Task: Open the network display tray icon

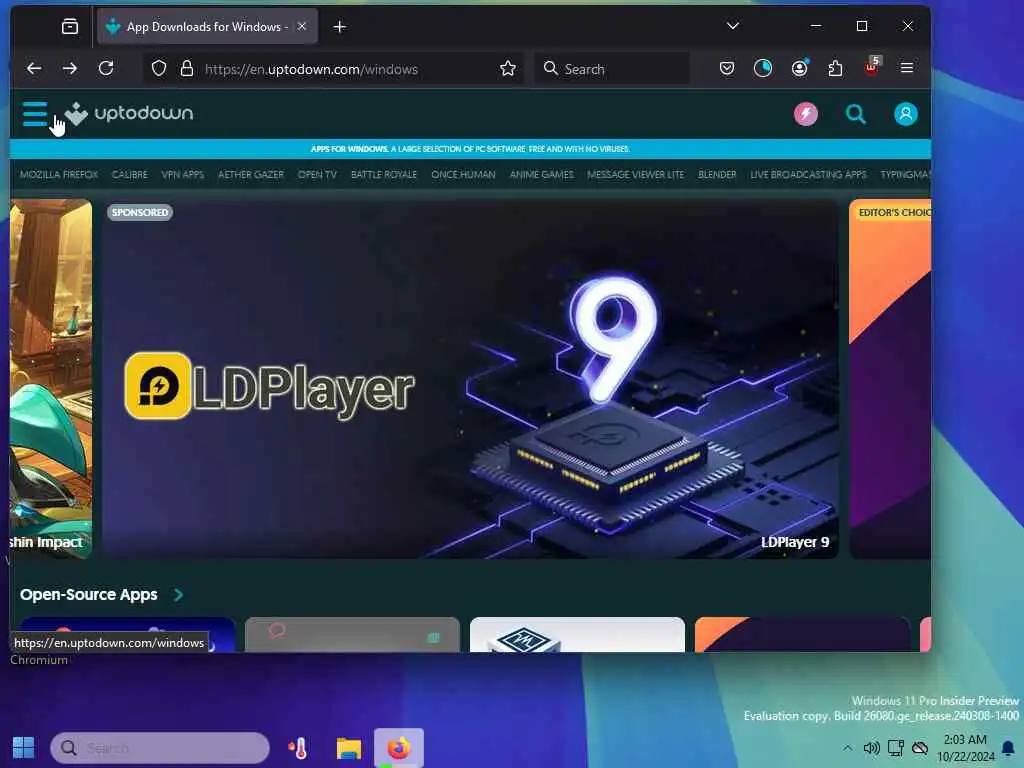Action: [895, 748]
